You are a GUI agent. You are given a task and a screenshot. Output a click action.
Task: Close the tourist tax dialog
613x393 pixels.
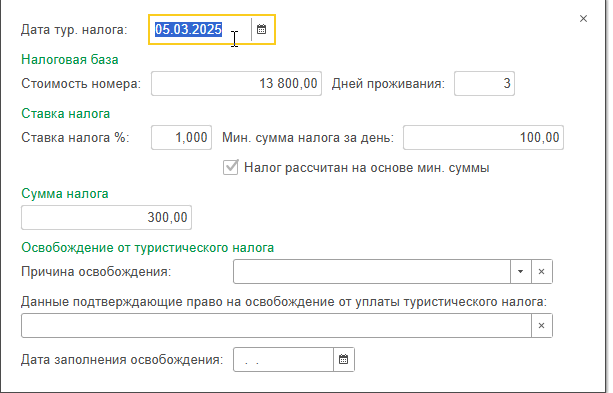tap(583, 18)
